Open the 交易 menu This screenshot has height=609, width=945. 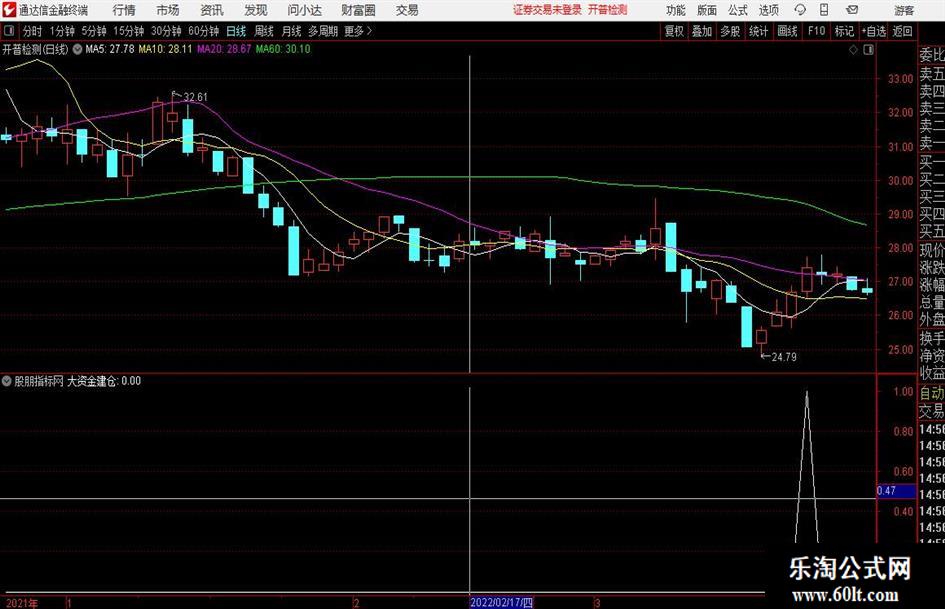click(x=407, y=10)
